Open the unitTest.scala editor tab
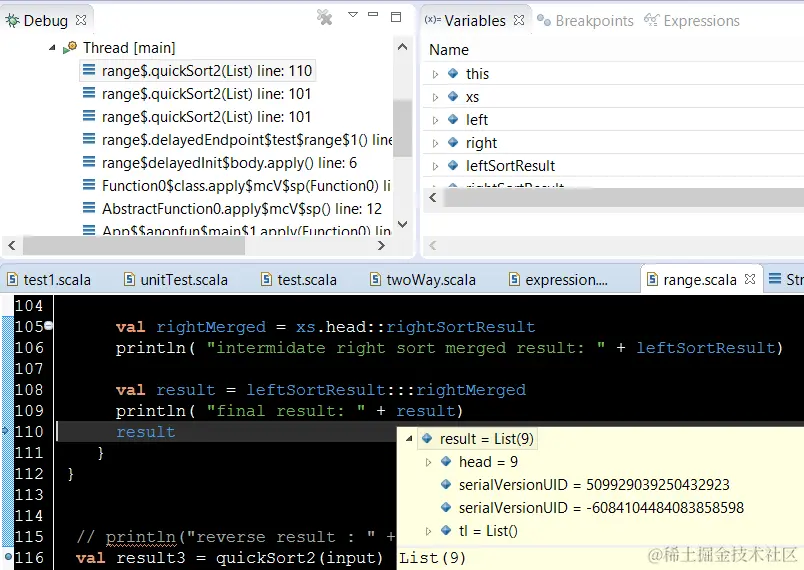Image resolution: width=804 pixels, height=570 pixels. coord(176,280)
